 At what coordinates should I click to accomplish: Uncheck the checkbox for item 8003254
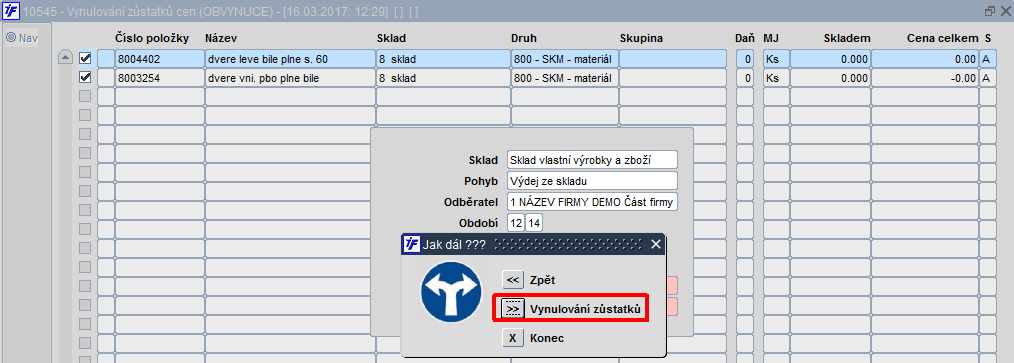tap(85, 78)
